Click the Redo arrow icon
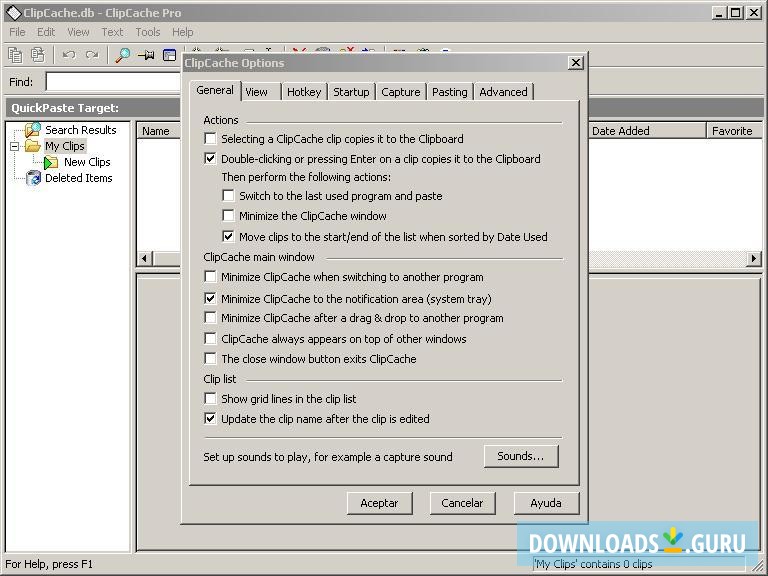 point(92,54)
